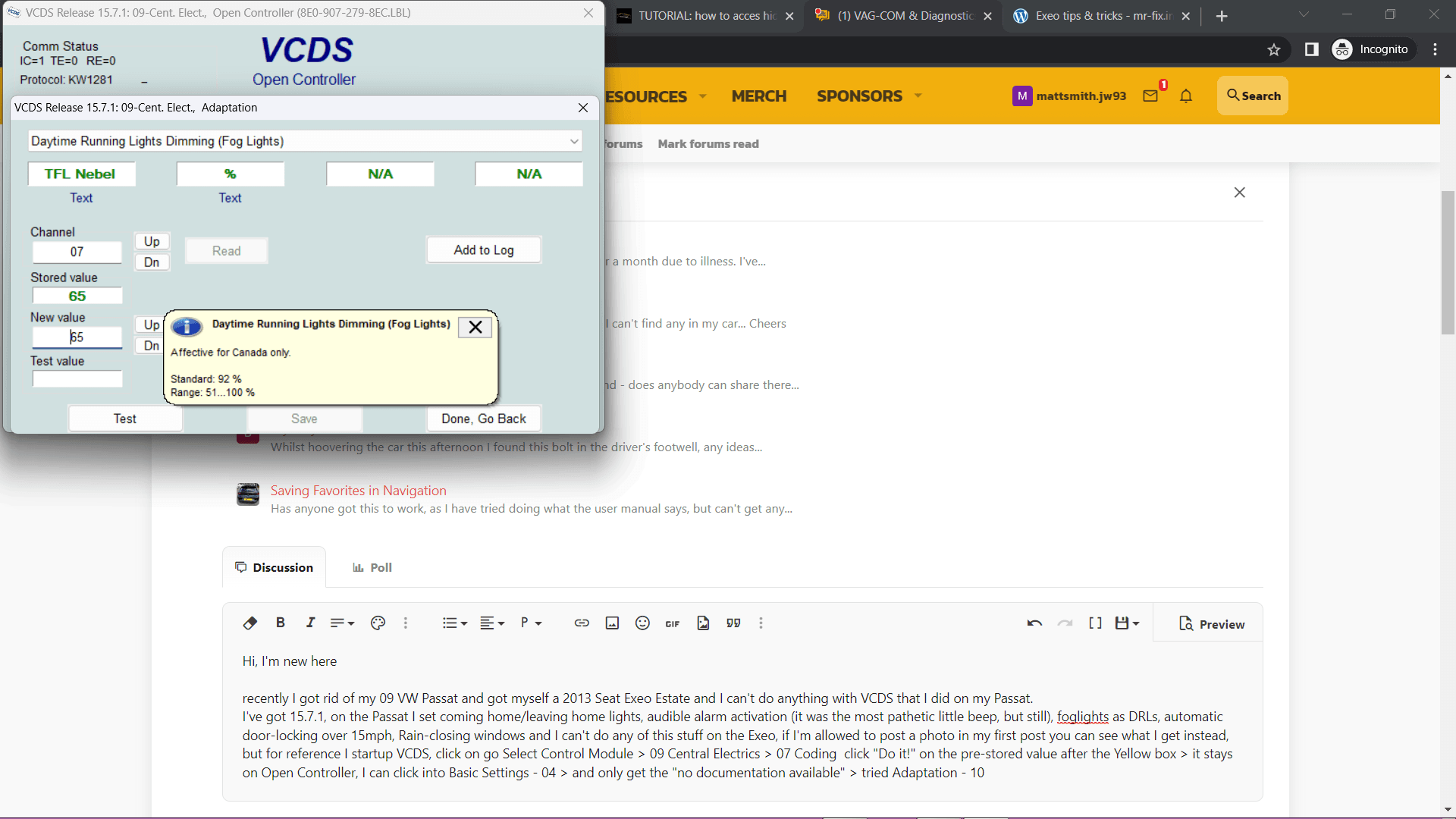This screenshot has height=819, width=1456.
Task: Switch to VAG-COM & Diagnostic tab
Action: (x=904, y=16)
